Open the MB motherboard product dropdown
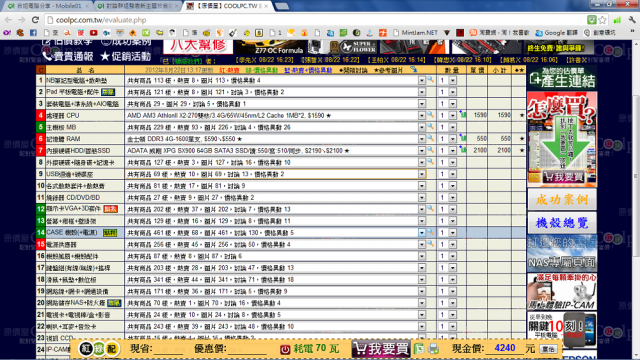The width and height of the screenshot is (640, 360). 422,127
